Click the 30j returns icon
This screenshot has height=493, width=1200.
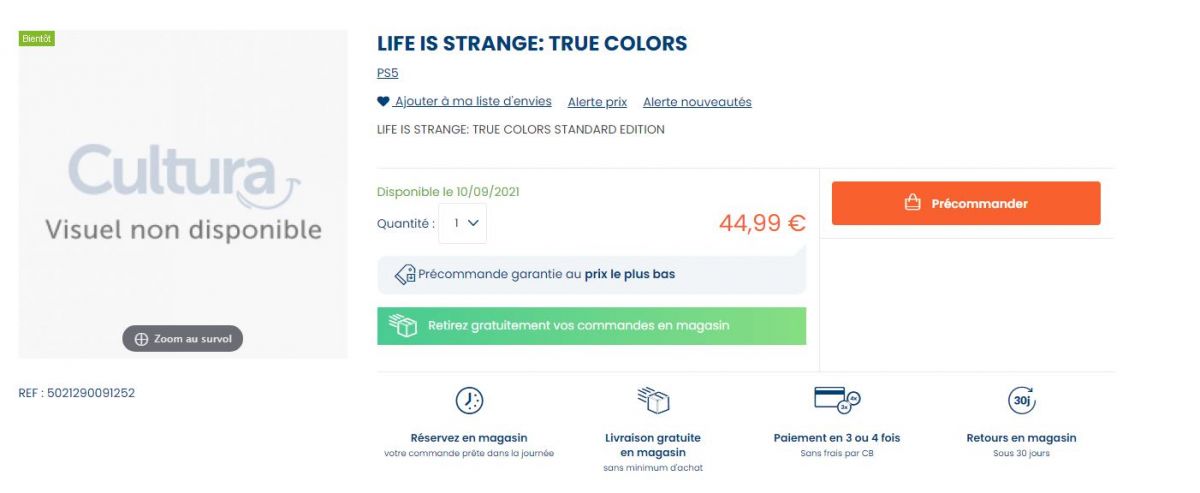point(1021,401)
